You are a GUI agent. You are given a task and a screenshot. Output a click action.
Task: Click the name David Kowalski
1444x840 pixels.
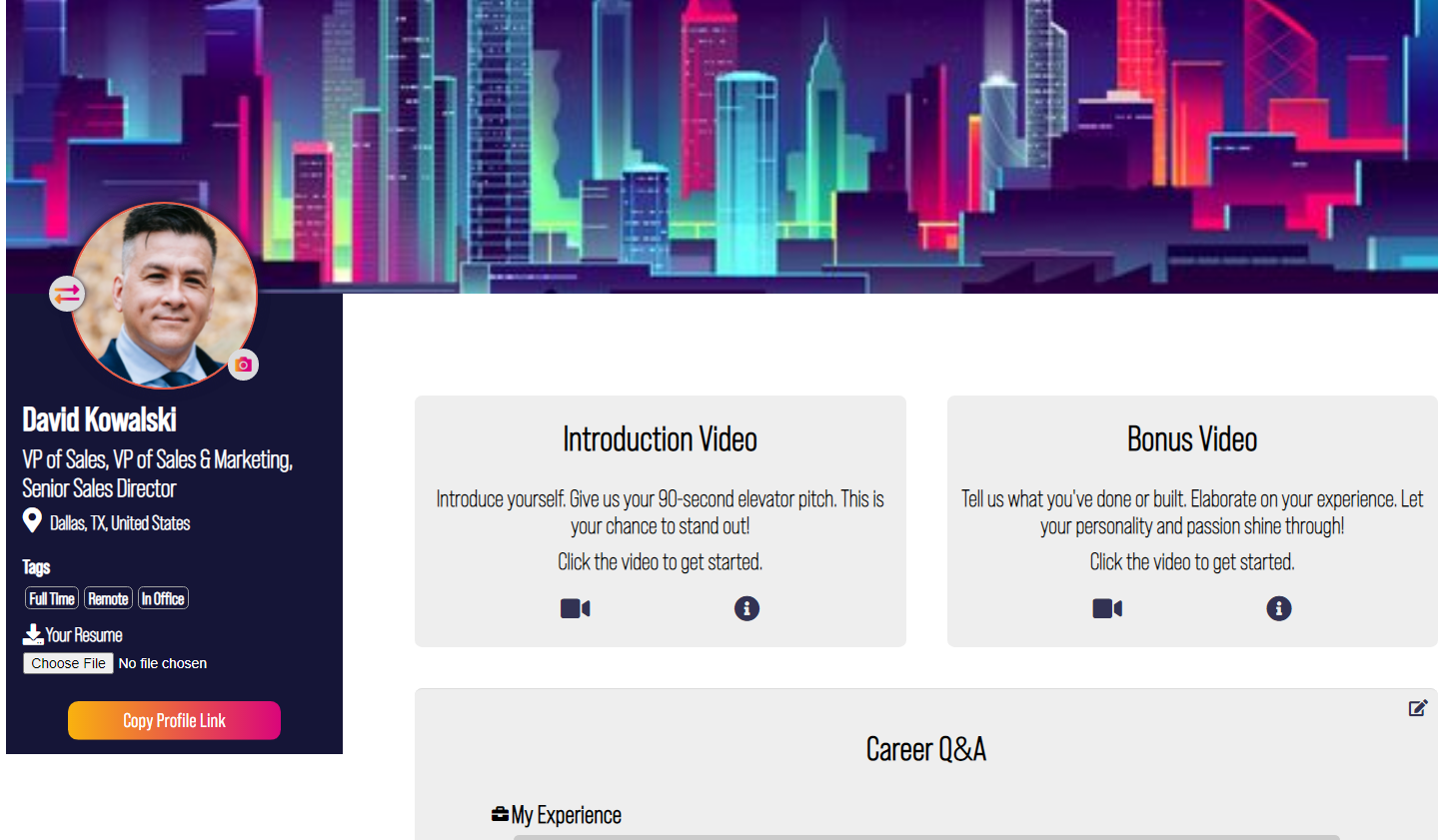click(x=99, y=420)
